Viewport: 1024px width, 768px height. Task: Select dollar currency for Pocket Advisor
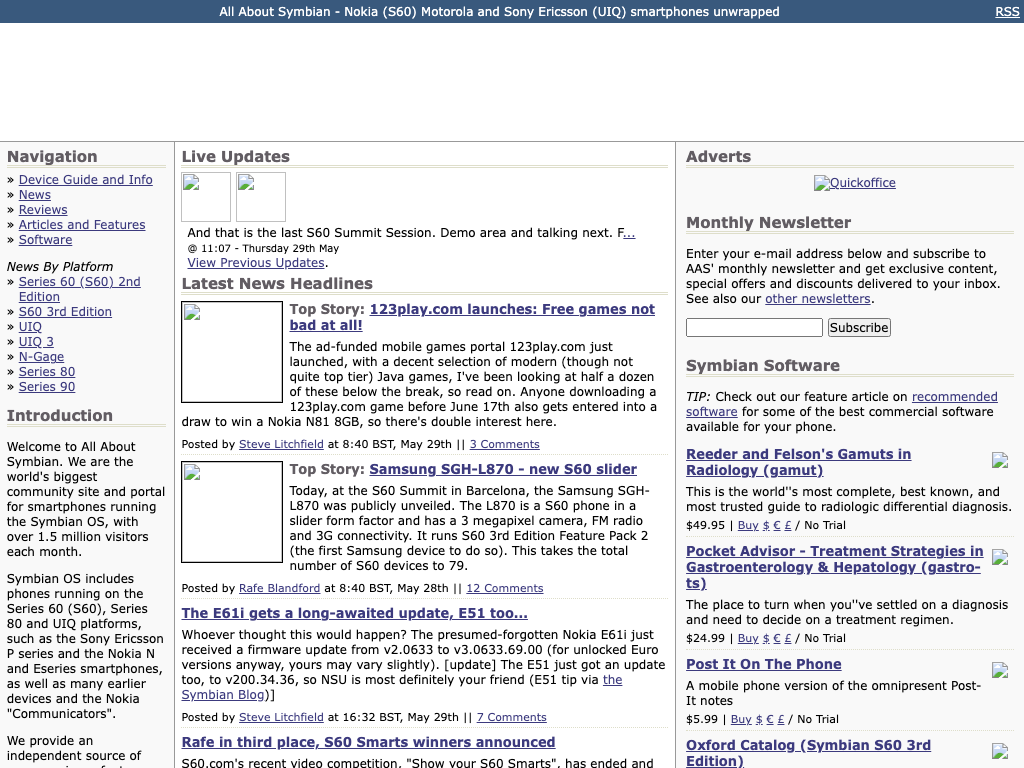pyautogui.click(x=766, y=638)
